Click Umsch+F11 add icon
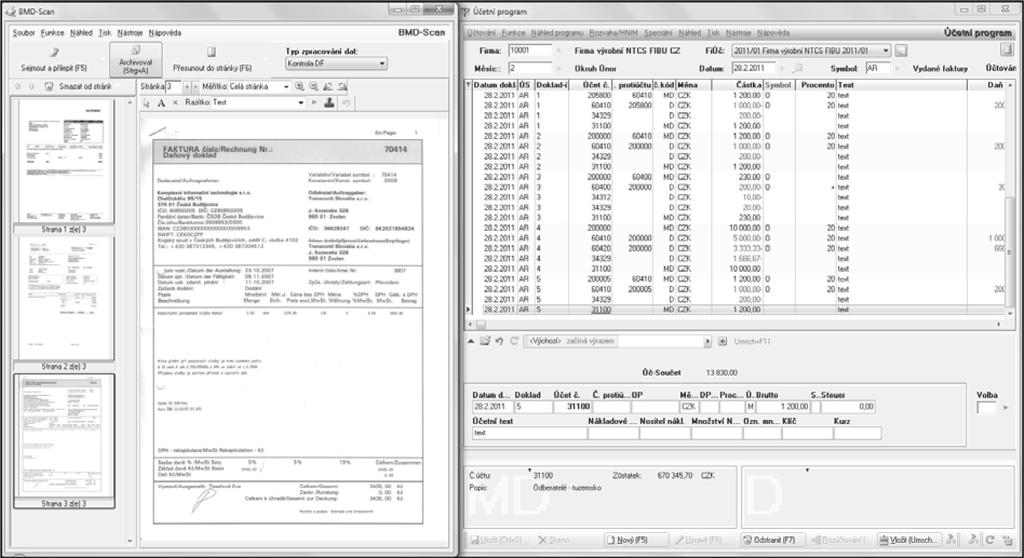Image resolution: width=1024 pixels, height=558 pixels. 722,341
